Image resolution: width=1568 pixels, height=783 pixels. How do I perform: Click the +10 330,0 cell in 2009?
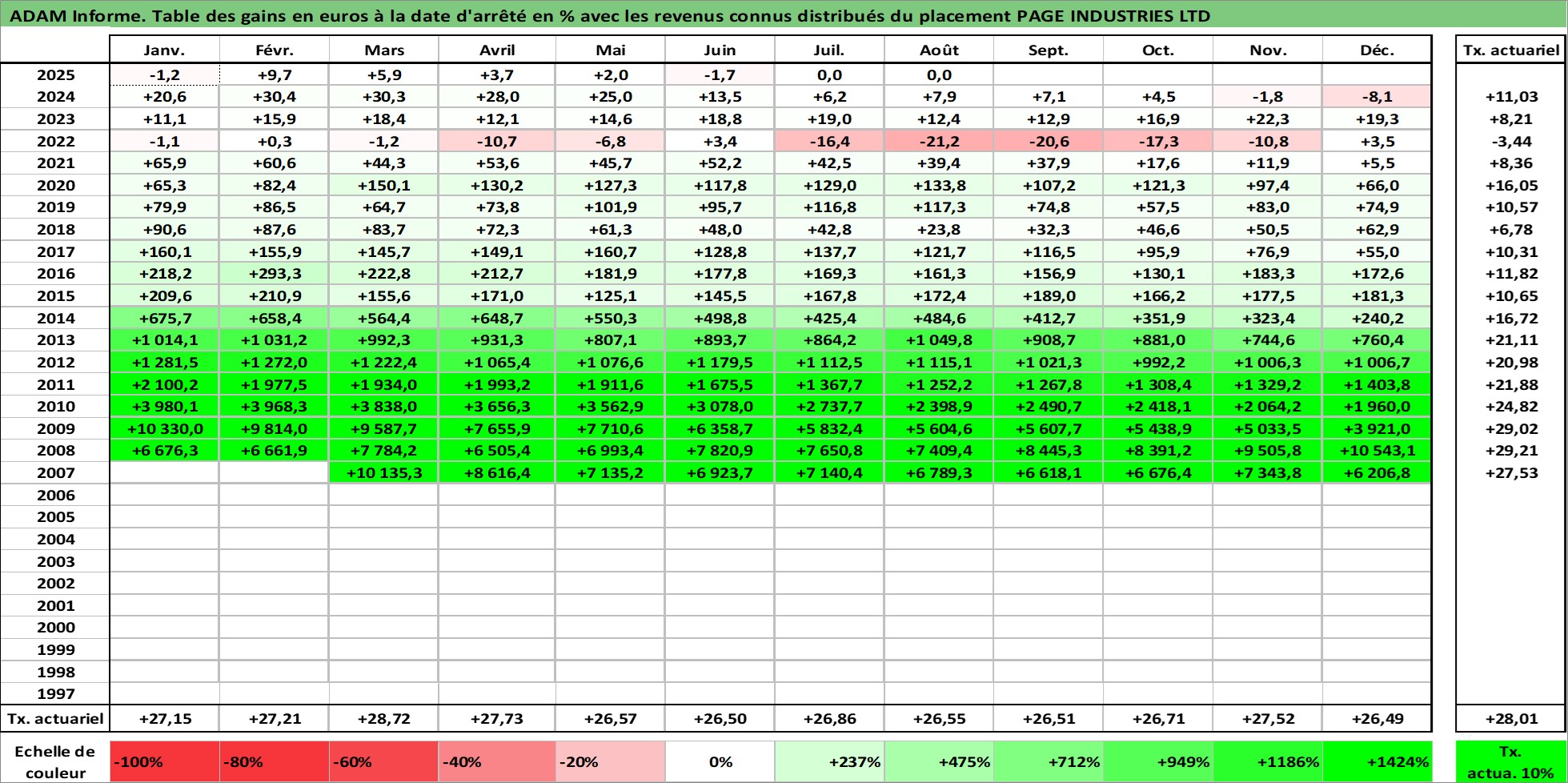[x=164, y=429]
